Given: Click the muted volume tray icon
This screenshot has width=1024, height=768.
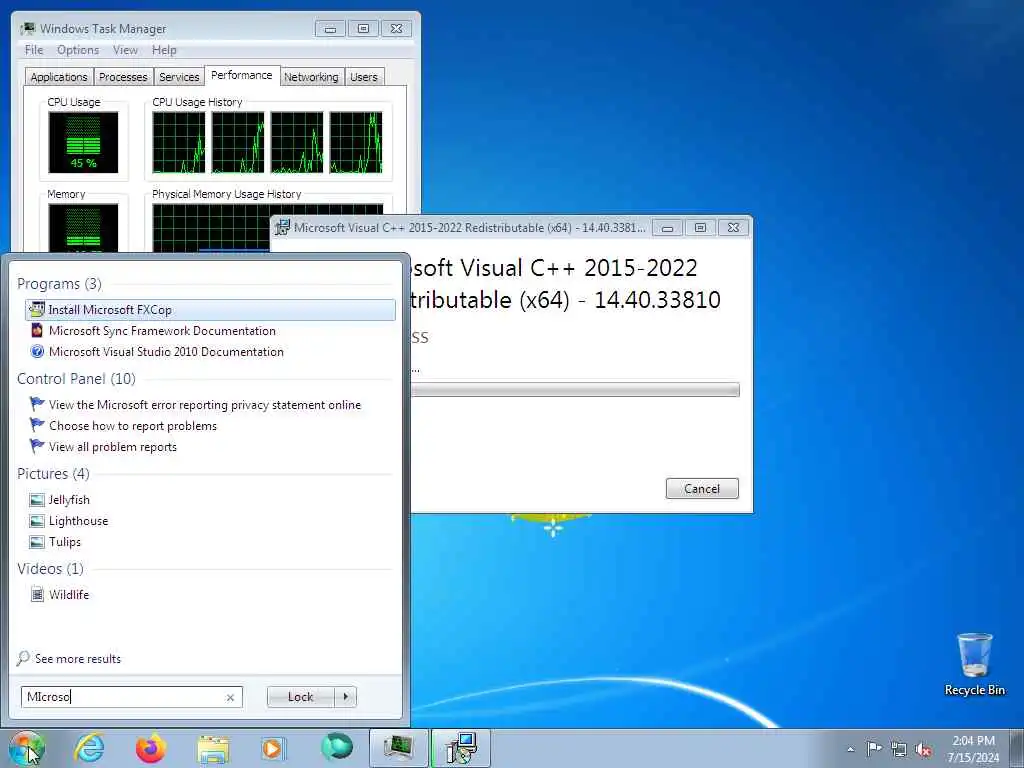Looking at the screenshot, I should tap(923, 749).
